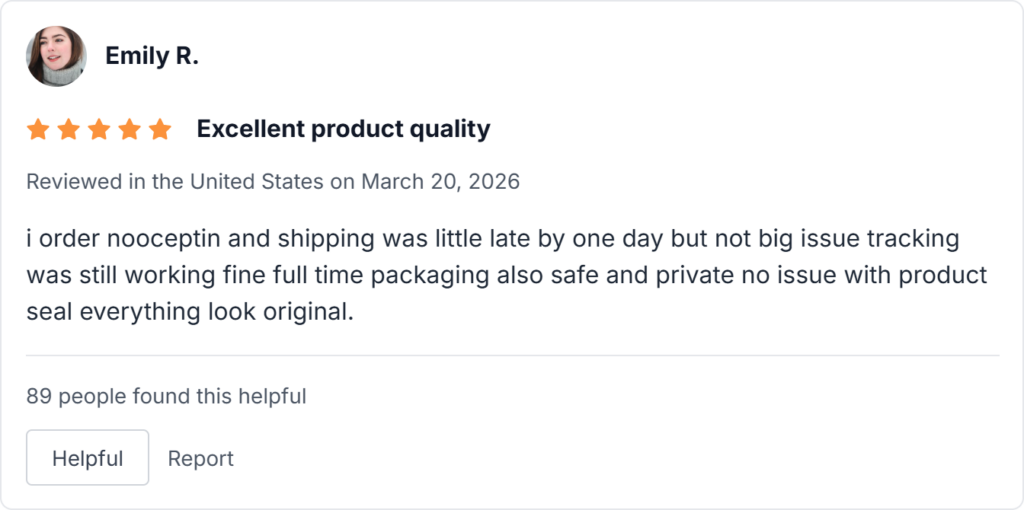Click the number 89 in helpful count
Viewport: 1024px width, 510px height.
tap(39, 396)
